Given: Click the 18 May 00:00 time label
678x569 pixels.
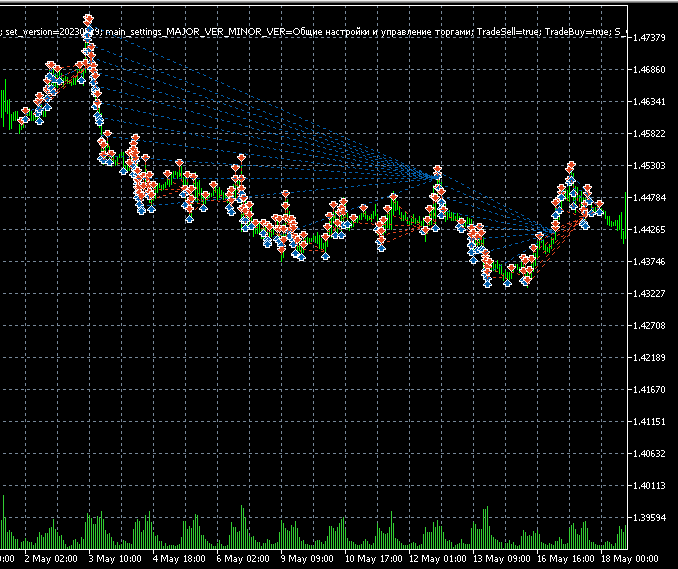Looking at the screenshot, I should pos(629,559).
